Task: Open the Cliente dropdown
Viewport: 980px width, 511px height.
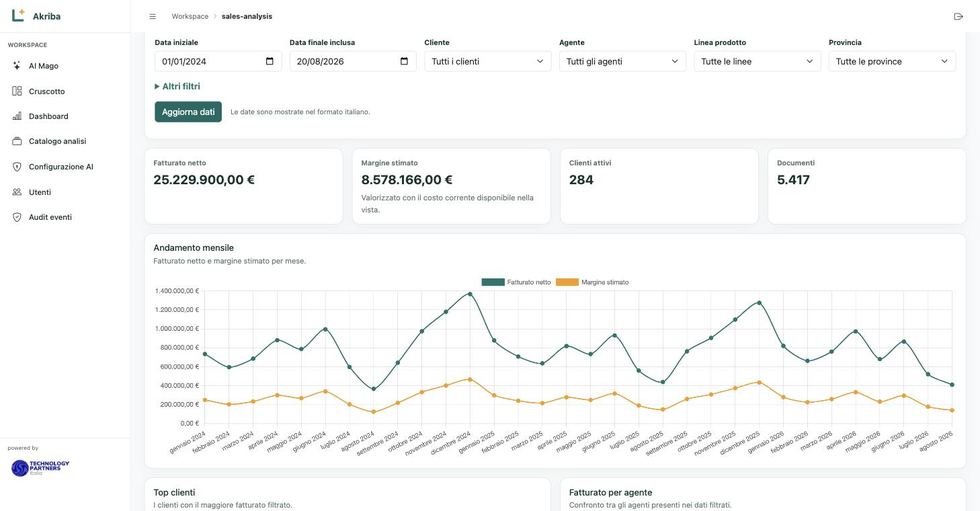Action: pyautogui.click(x=488, y=61)
